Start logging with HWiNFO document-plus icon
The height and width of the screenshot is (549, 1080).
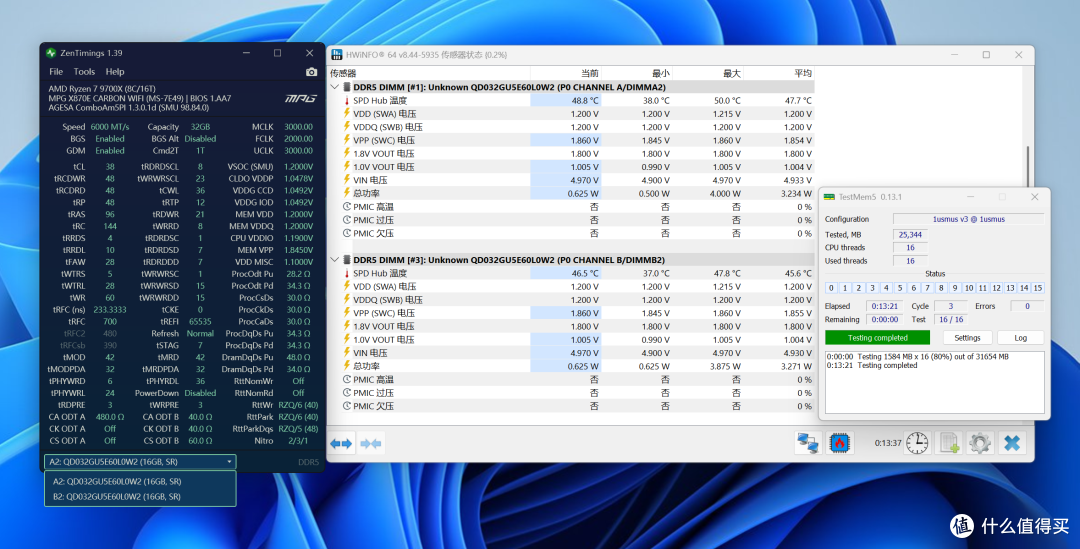950,443
